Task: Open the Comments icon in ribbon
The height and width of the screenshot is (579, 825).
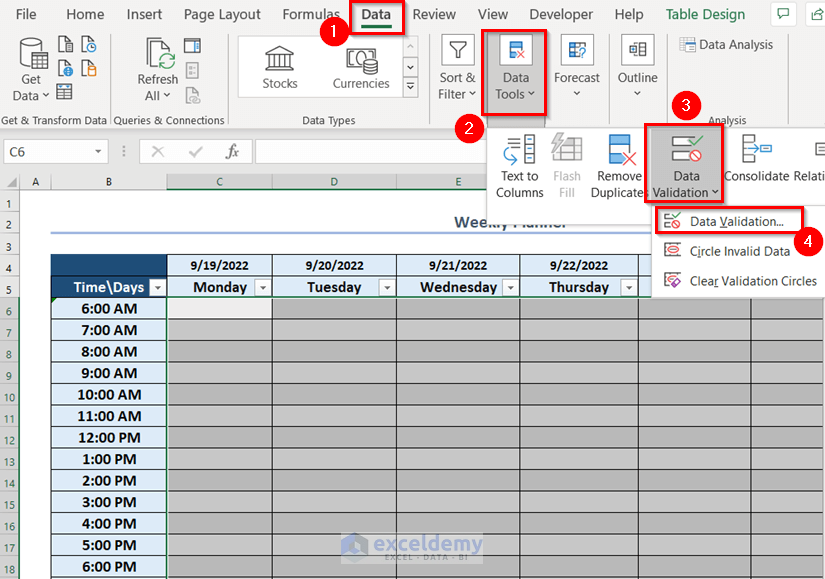Action: pos(783,14)
